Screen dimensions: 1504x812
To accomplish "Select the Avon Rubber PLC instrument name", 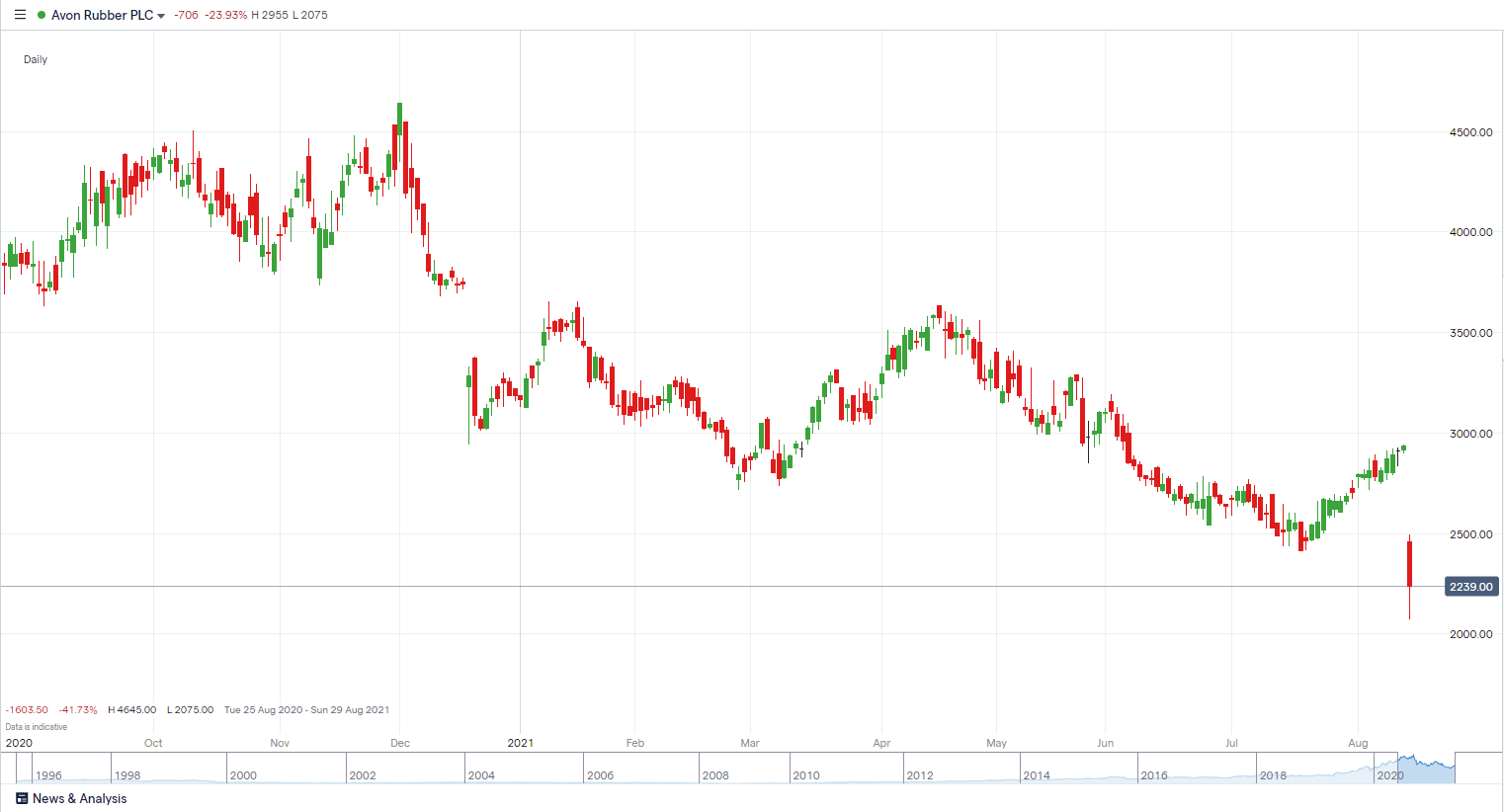I will coord(102,15).
